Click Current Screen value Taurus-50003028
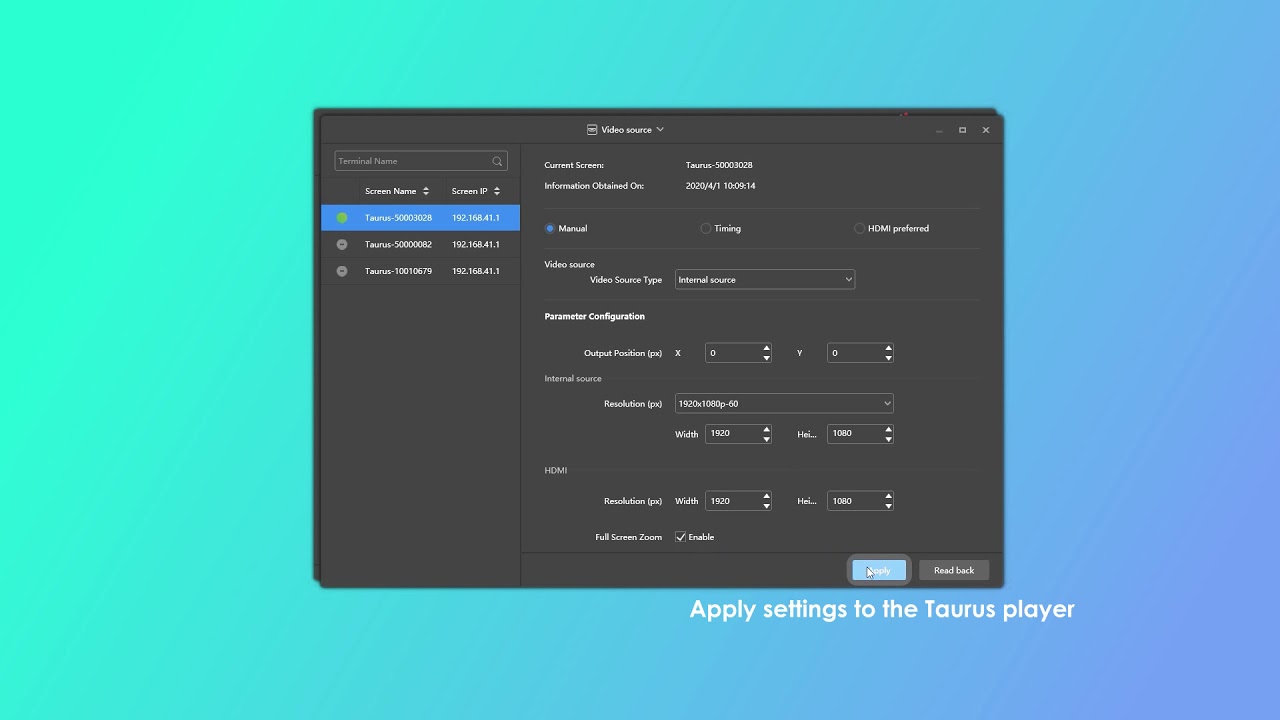Viewport: 1280px width, 720px height. pyautogui.click(x=719, y=165)
